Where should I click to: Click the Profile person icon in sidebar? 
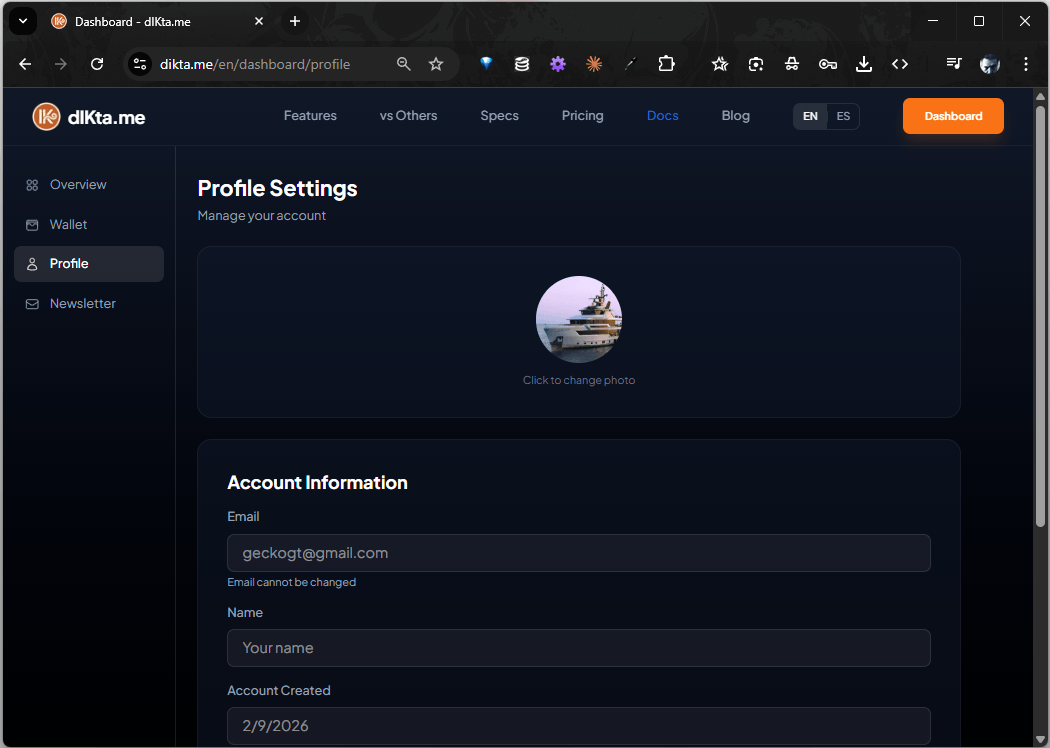tap(32, 263)
